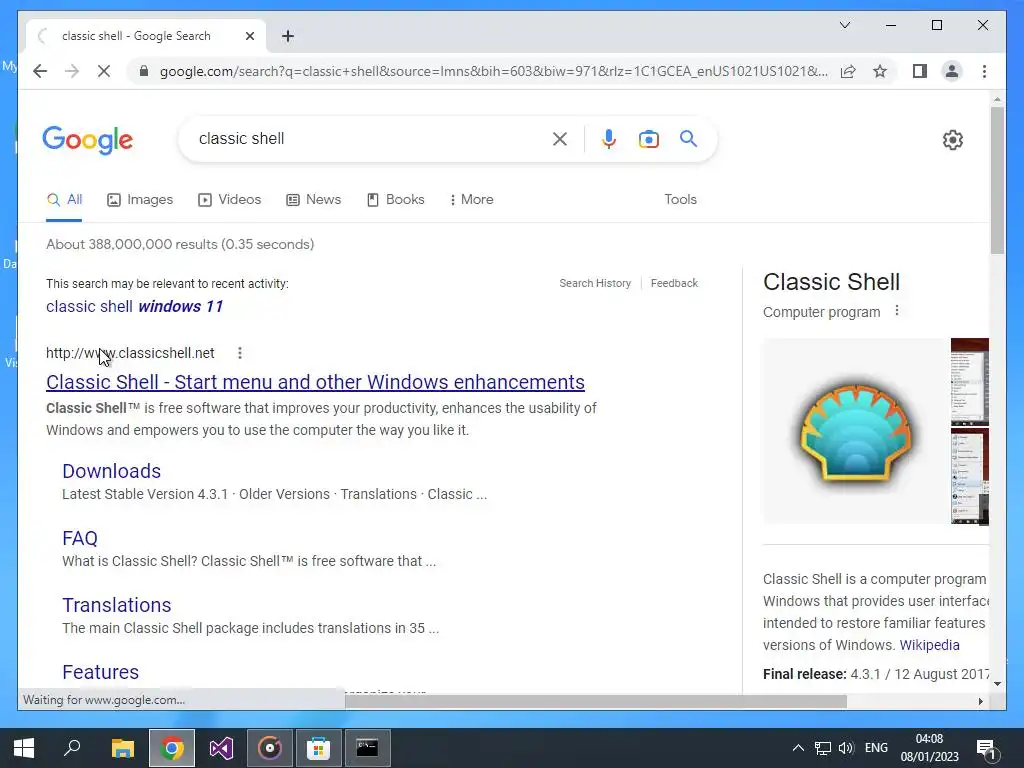Open the Downloads sitelink
This screenshot has height=768, width=1024.
pos(112,471)
